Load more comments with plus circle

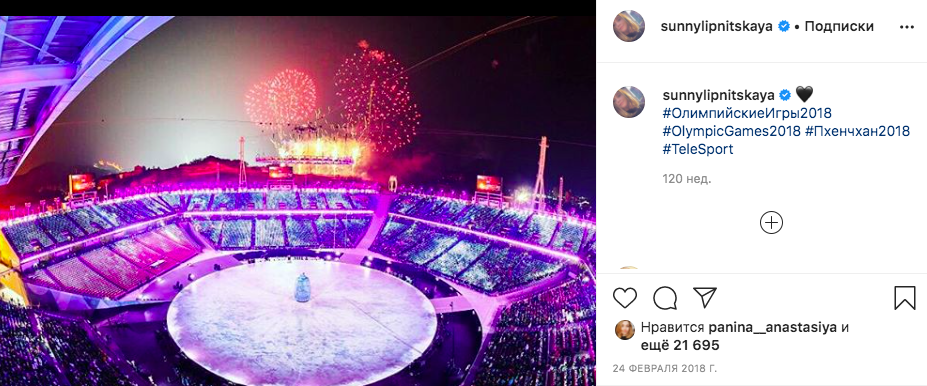tap(771, 223)
